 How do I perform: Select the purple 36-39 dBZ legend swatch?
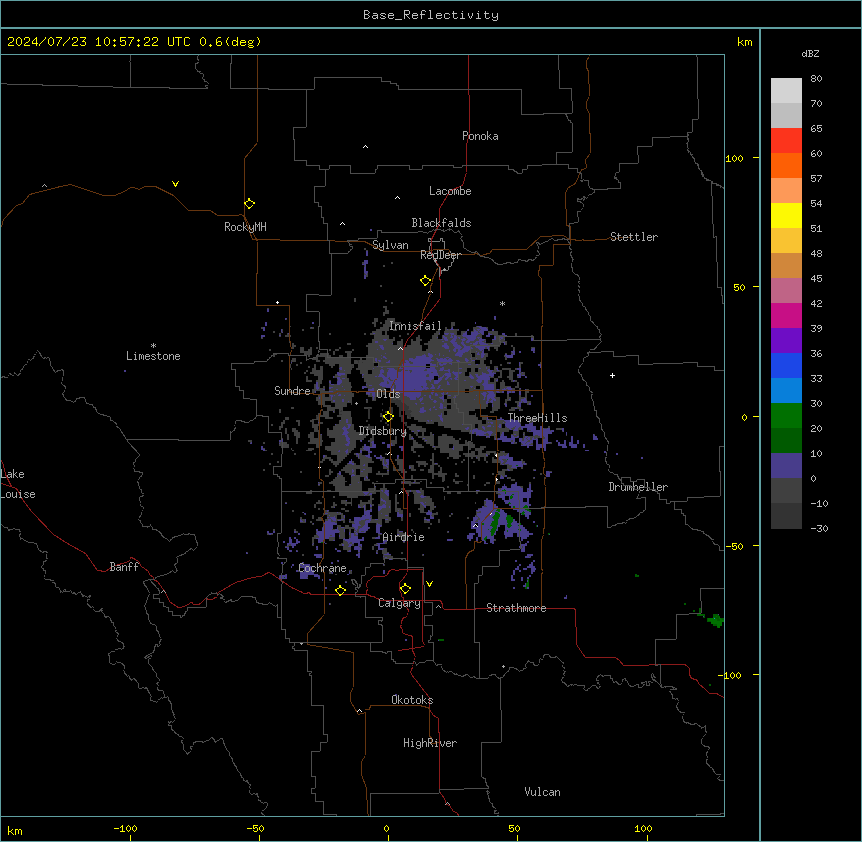[x=786, y=341]
